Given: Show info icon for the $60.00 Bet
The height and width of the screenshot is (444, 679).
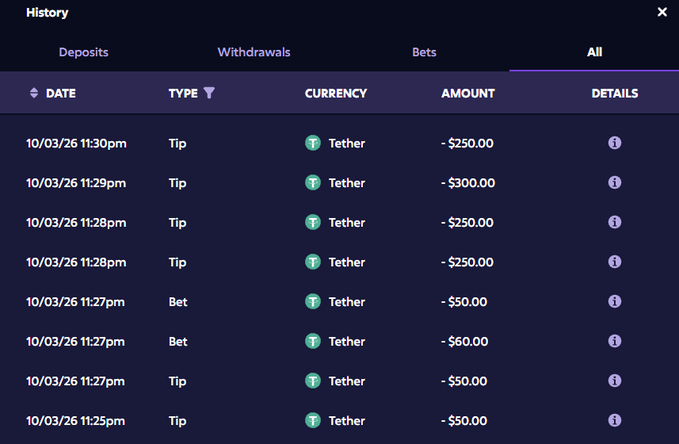Looking at the screenshot, I should 614,341.
